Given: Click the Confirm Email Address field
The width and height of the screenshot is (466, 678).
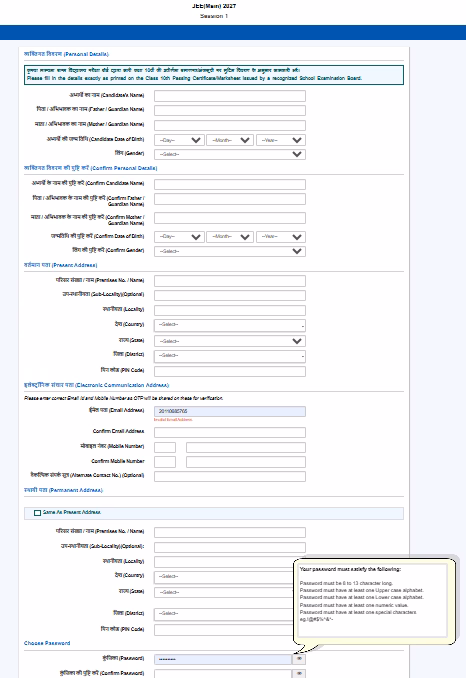Looking at the screenshot, I should (230, 432).
